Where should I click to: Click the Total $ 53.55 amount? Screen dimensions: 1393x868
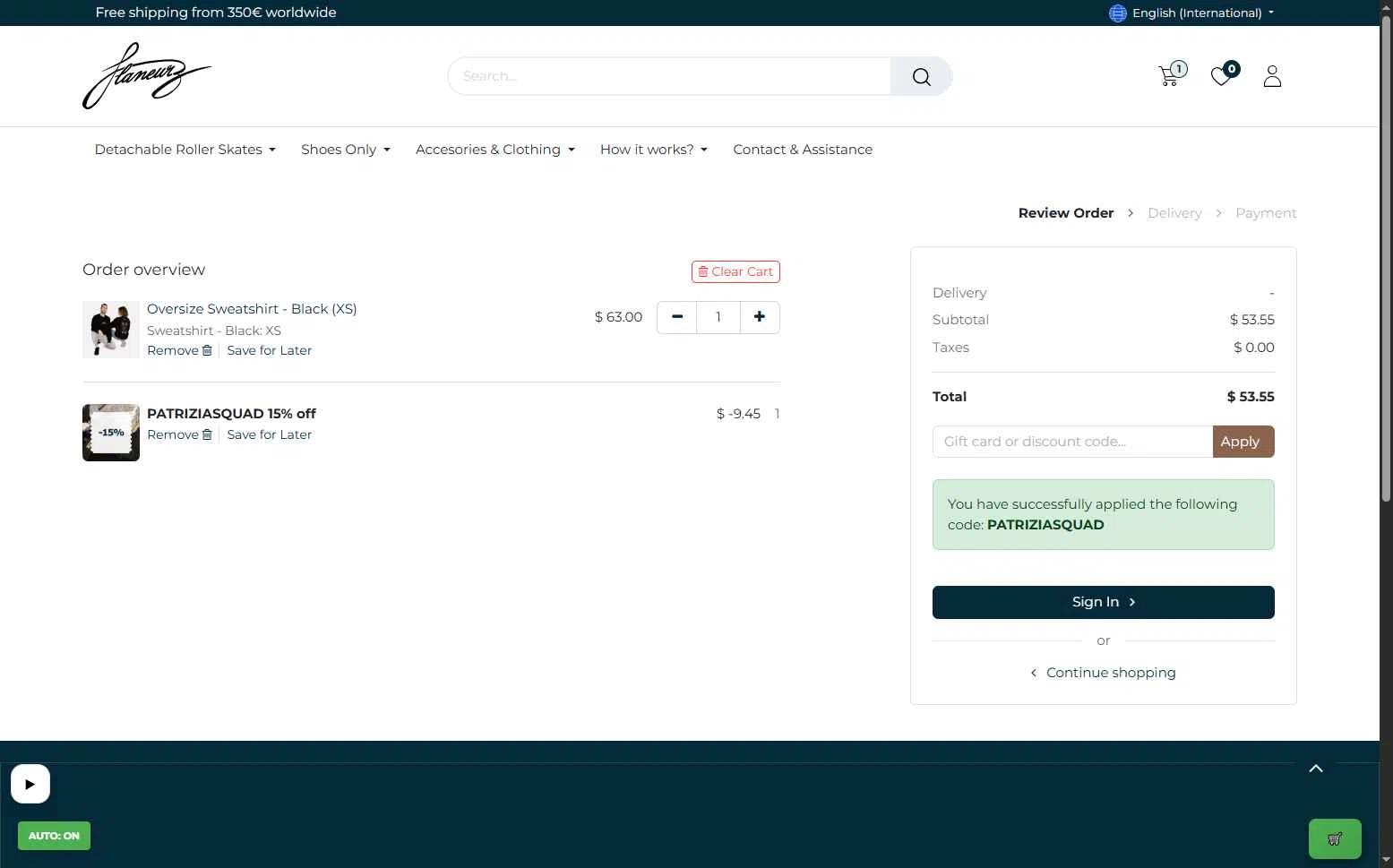coord(1251,397)
